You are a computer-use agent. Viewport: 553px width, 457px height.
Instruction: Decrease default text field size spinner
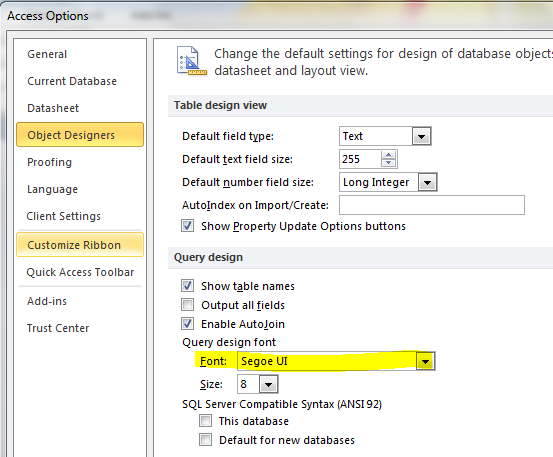pos(388,163)
